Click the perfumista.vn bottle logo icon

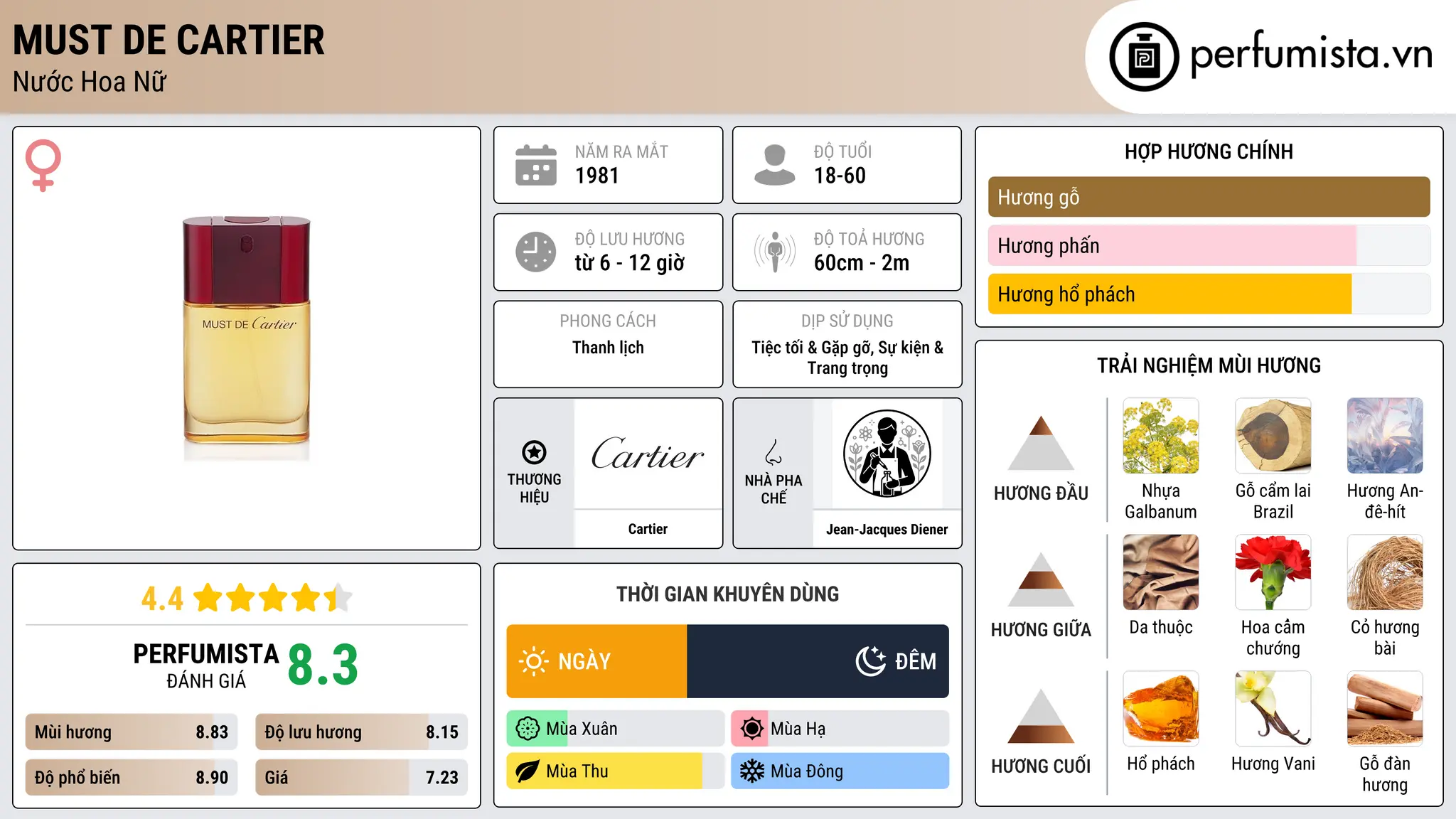[x=1144, y=57]
